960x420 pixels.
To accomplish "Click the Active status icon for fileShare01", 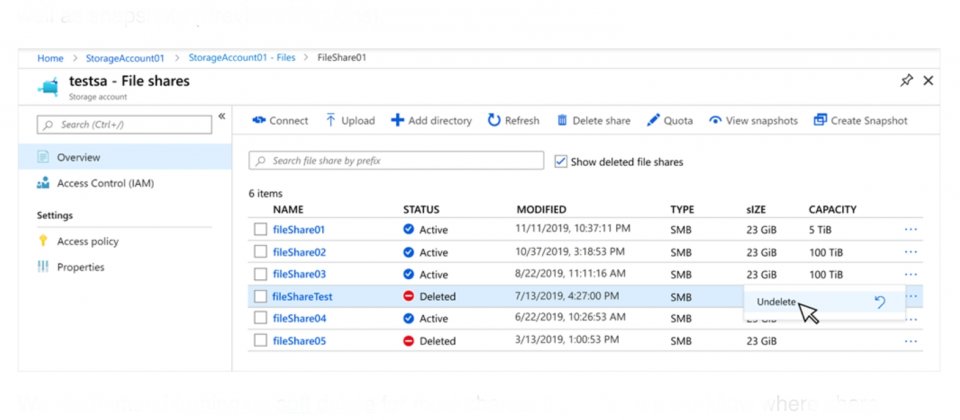I will (408, 230).
